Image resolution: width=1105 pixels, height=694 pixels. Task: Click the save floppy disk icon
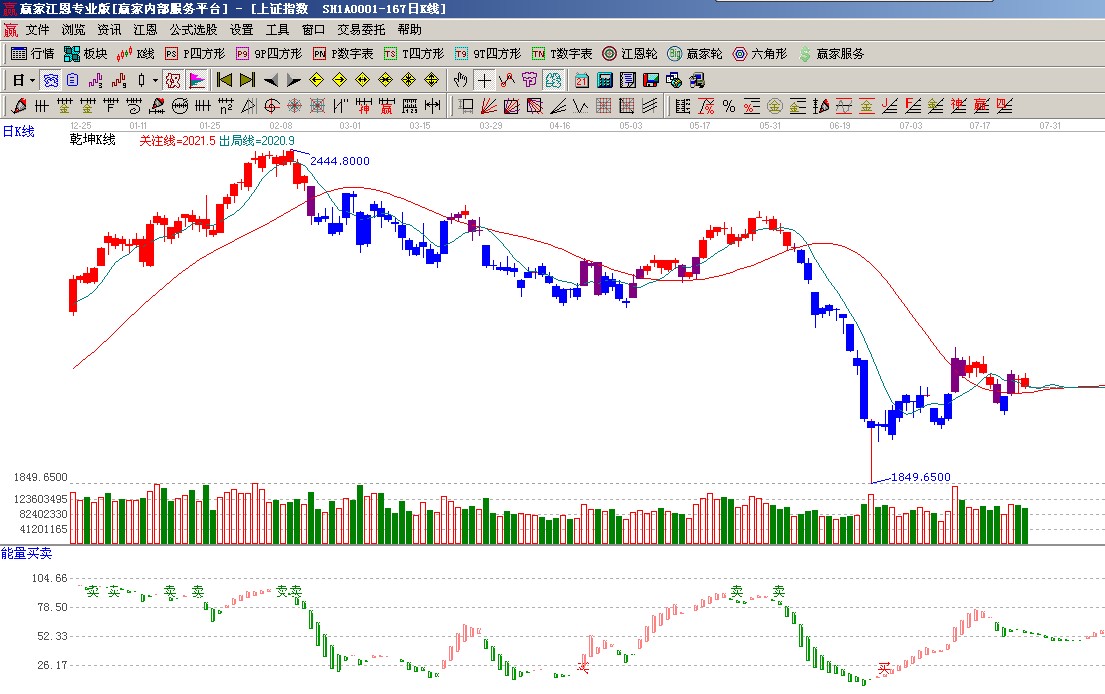click(650, 80)
